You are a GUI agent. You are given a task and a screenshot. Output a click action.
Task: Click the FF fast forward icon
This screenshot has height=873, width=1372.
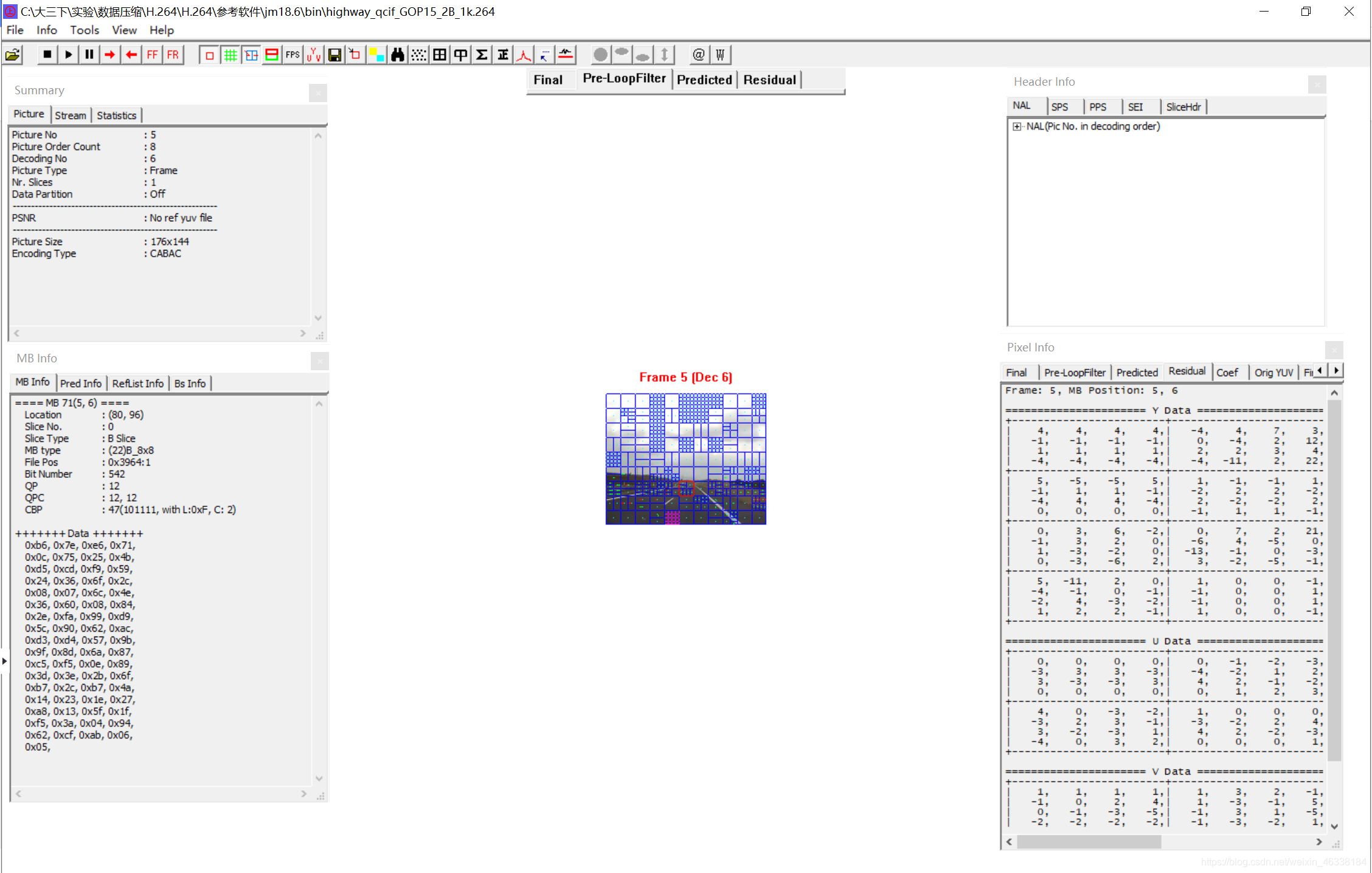pyautogui.click(x=152, y=55)
